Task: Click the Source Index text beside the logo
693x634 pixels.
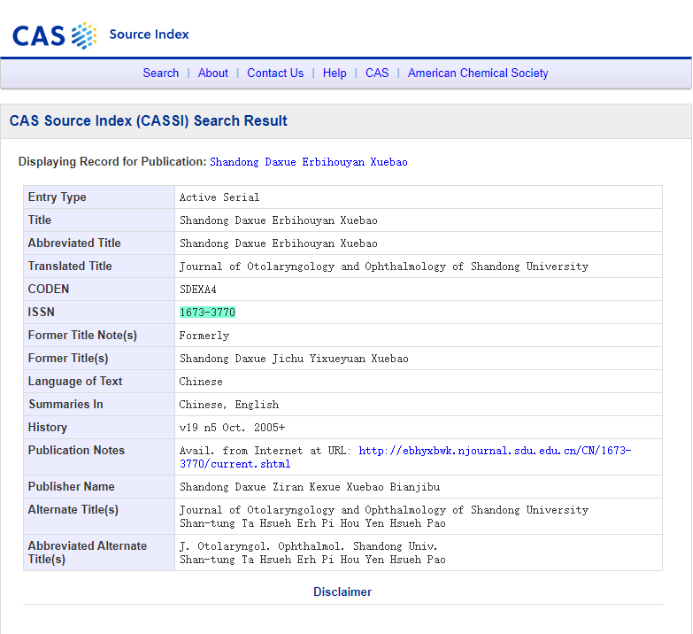Action: pos(149,34)
